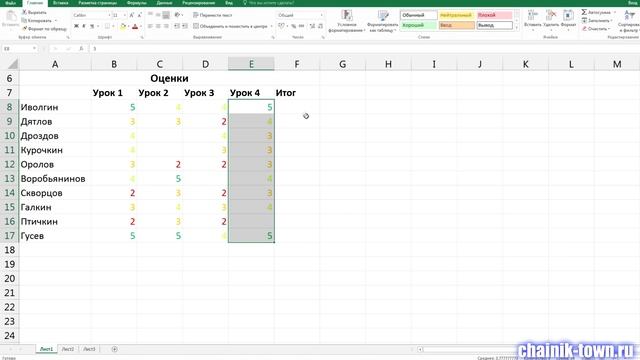Screen dimensions: 640x360
Task: Switch to Данные ribbon tab
Action: click(164, 3)
